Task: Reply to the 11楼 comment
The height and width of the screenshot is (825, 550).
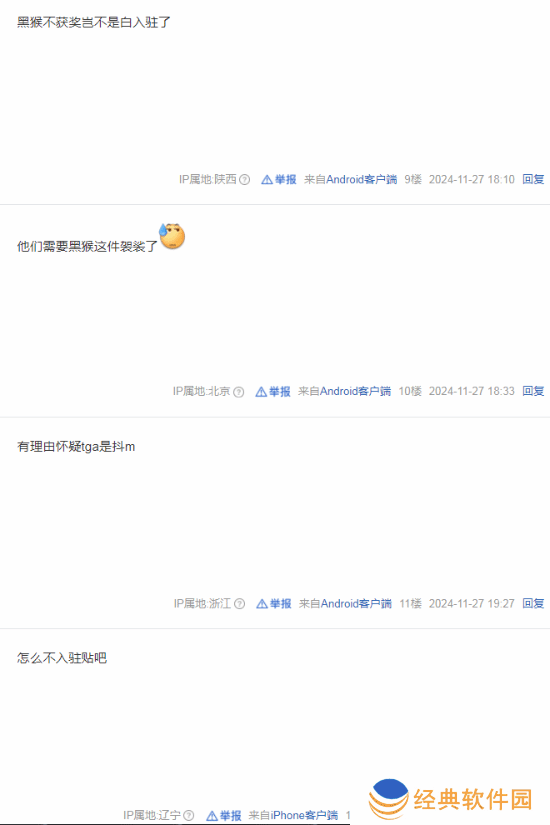Action: pos(533,603)
